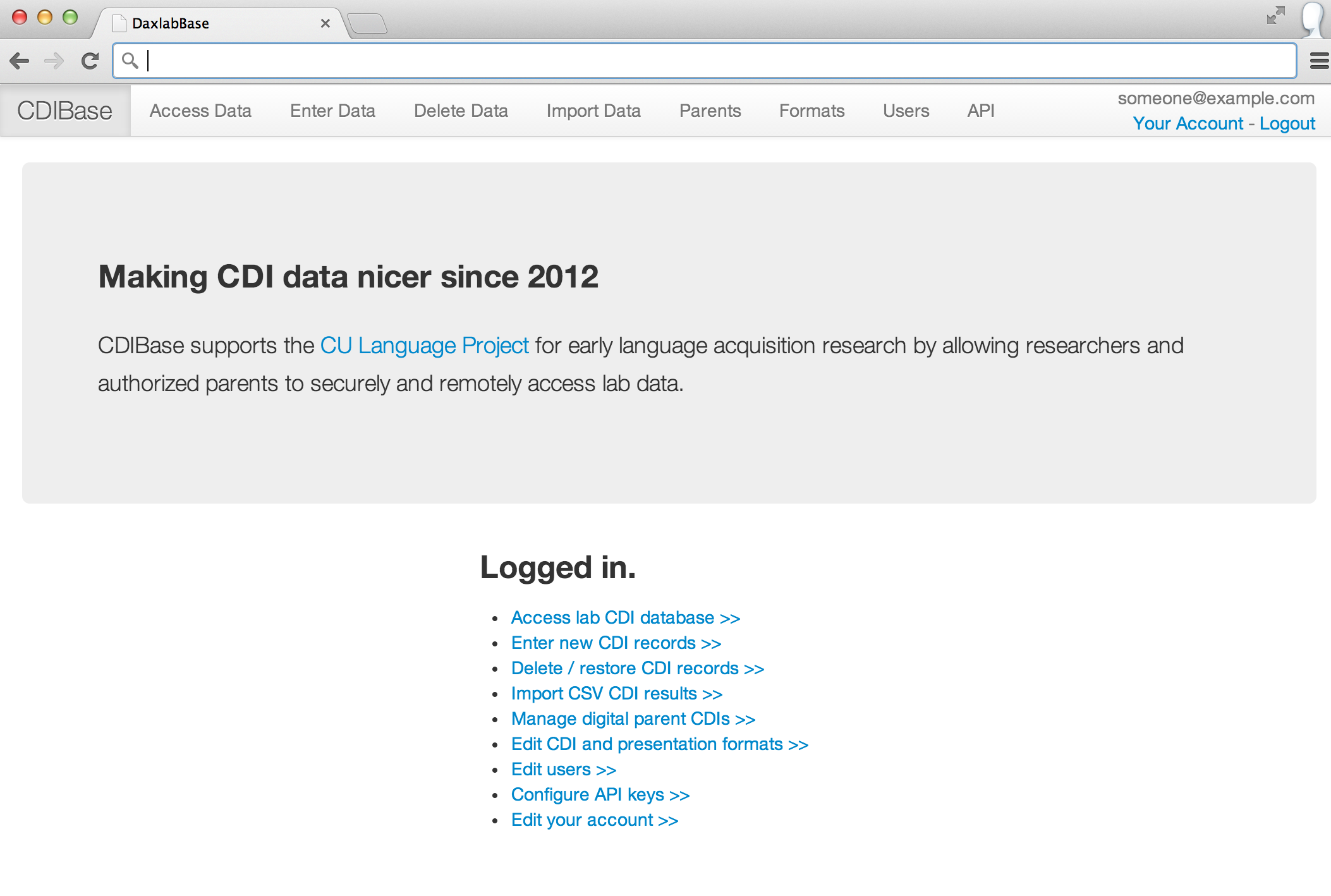Viewport: 1331px width, 896px height.
Task: Open the Users nav item
Action: coord(906,111)
